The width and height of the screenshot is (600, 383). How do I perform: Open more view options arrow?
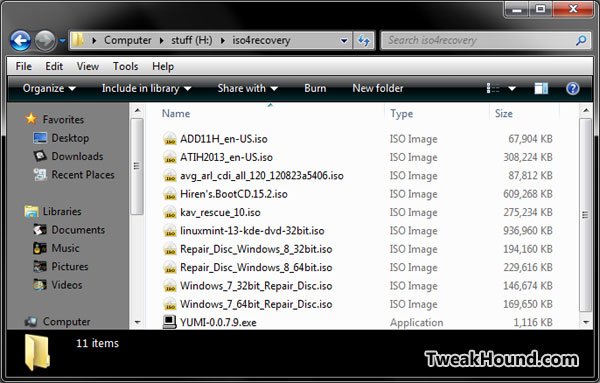pyautogui.click(x=512, y=89)
